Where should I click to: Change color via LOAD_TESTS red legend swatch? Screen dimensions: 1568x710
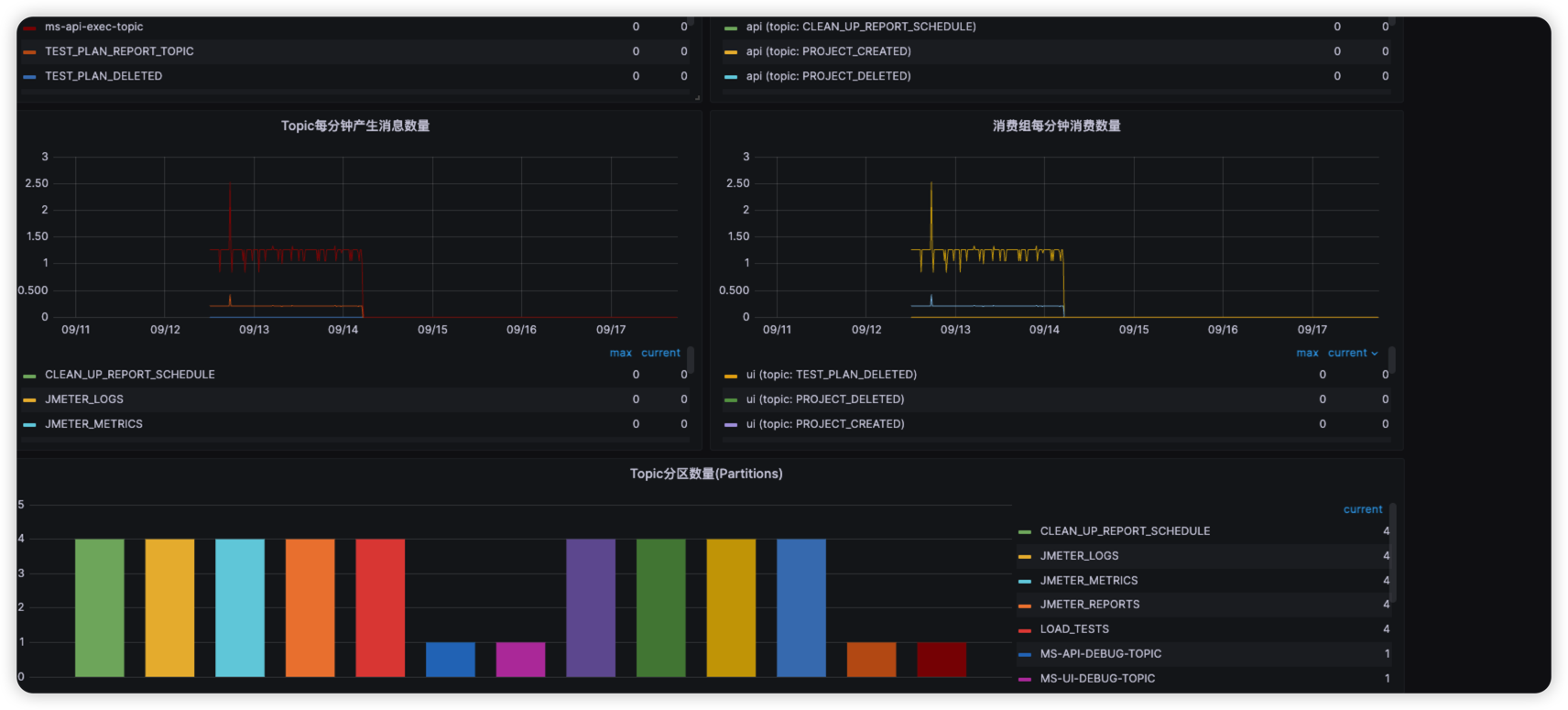[x=1025, y=630]
